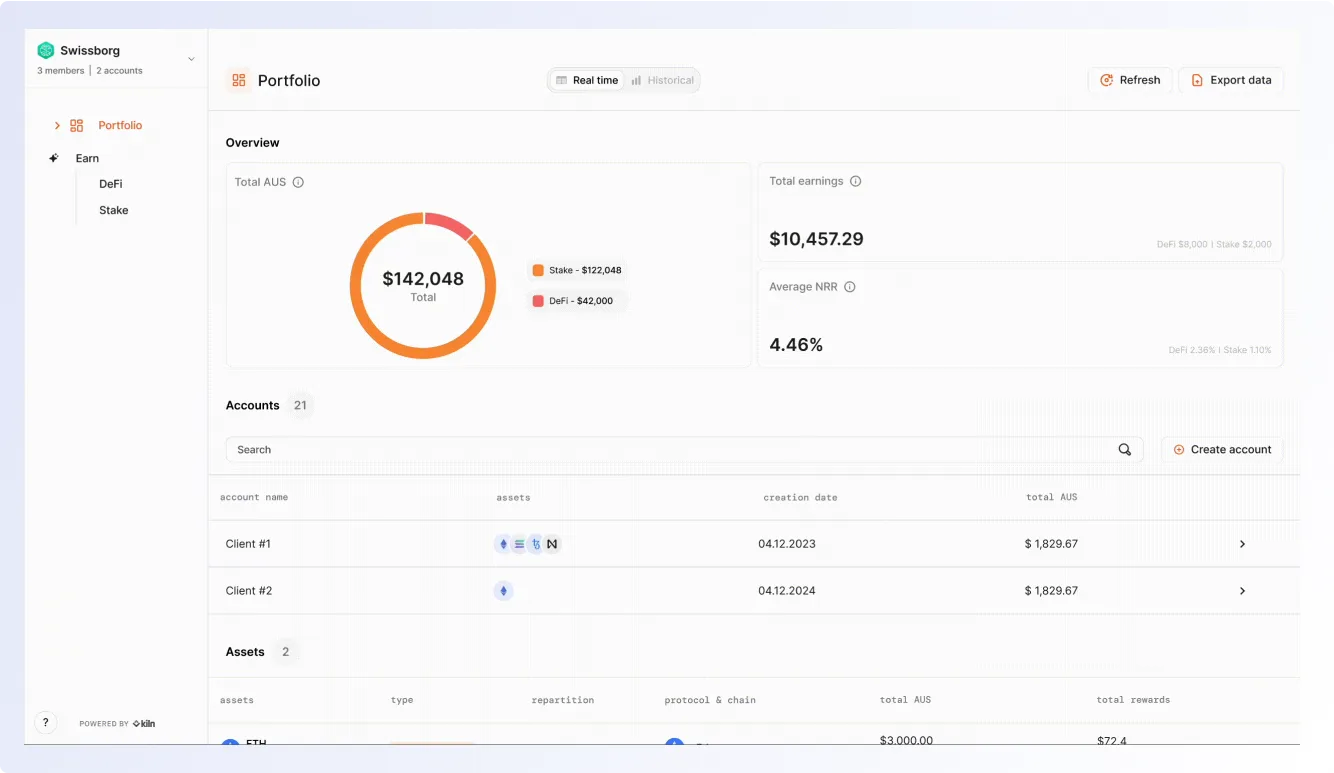Click the protocol & chain column header
The image size is (1334, 773).
[710, 700]
